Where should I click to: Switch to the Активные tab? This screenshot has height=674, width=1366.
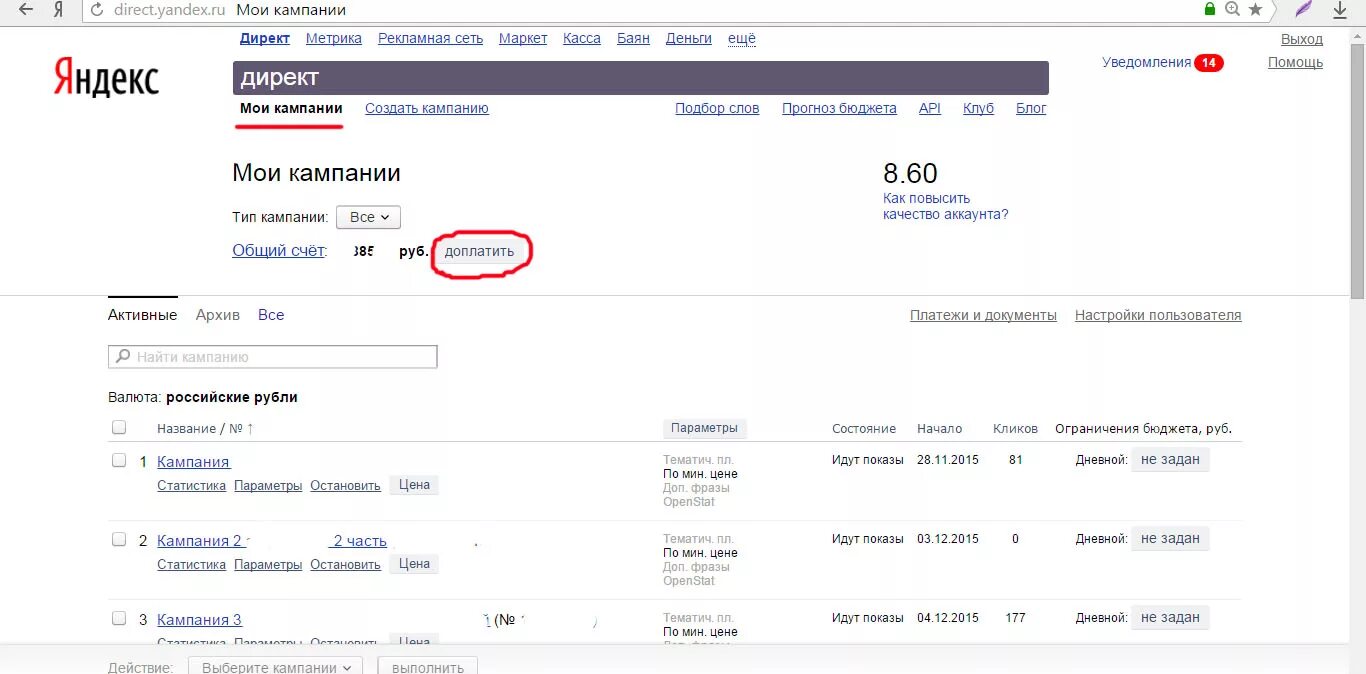tap(142, 315)
